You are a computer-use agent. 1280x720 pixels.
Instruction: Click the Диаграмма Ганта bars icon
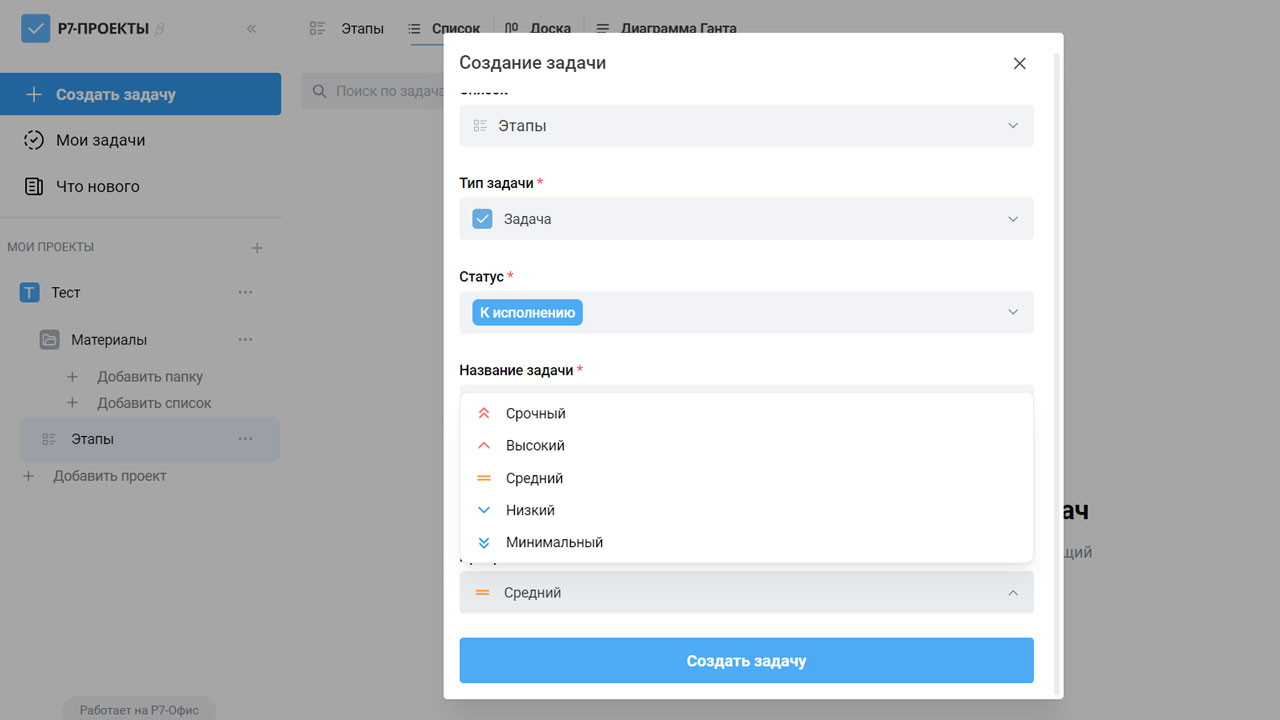pyautogui.click(x=603, y=29)
